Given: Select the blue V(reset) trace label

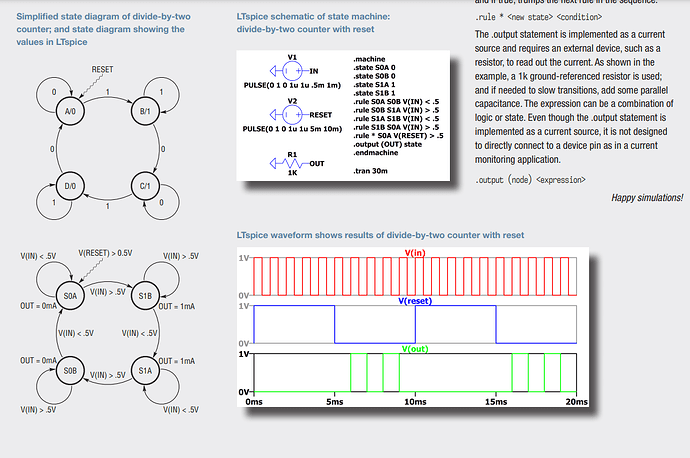Looking at the screenshot, I should (415, 301).
